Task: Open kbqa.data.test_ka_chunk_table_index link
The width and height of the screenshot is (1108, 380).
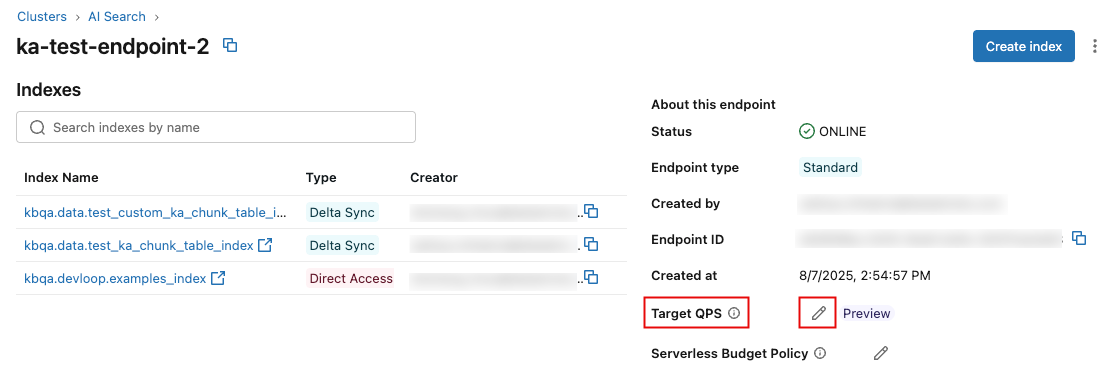Action: point(138,245)
